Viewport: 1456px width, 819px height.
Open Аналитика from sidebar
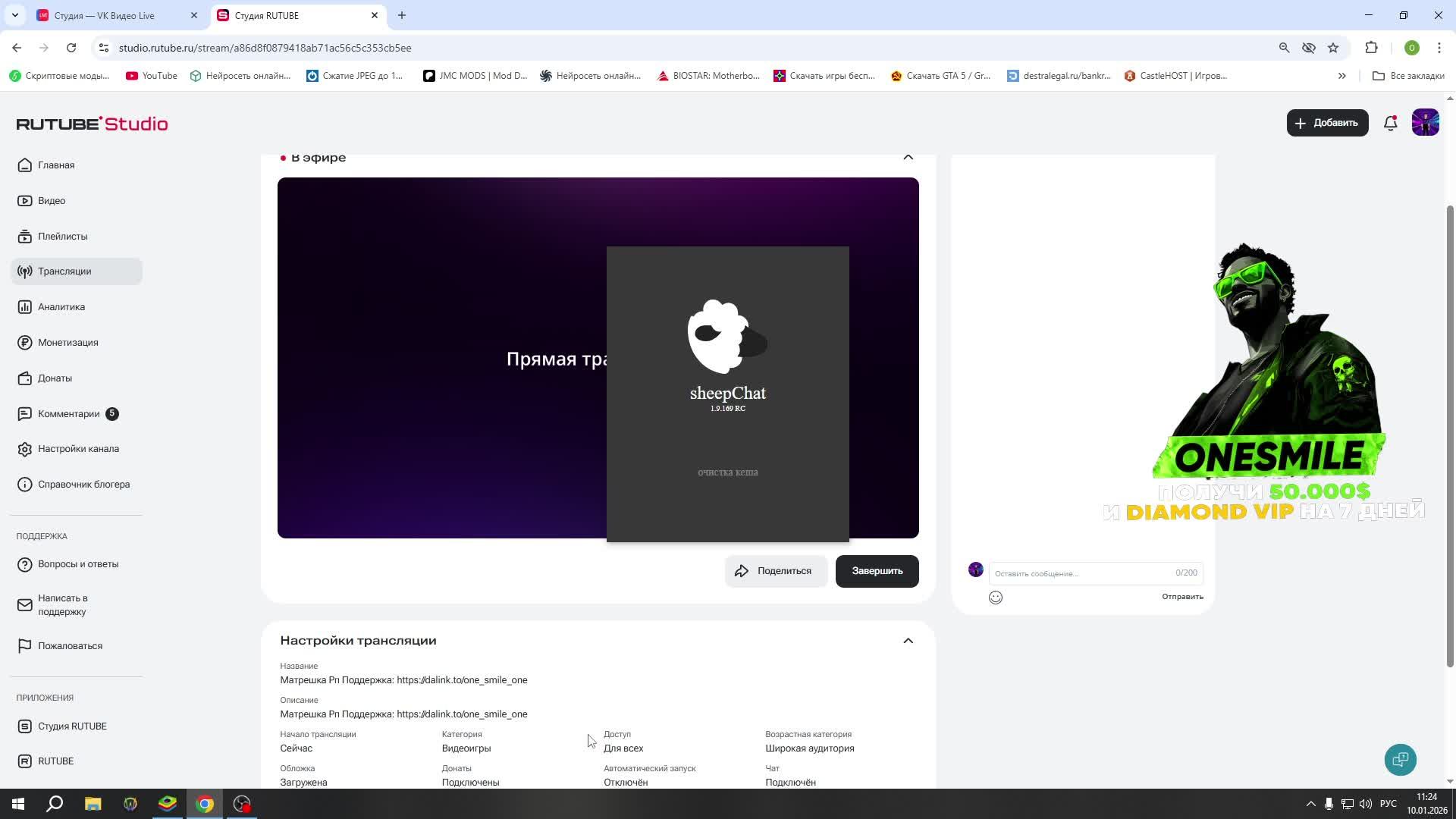[x=61, y=307]
